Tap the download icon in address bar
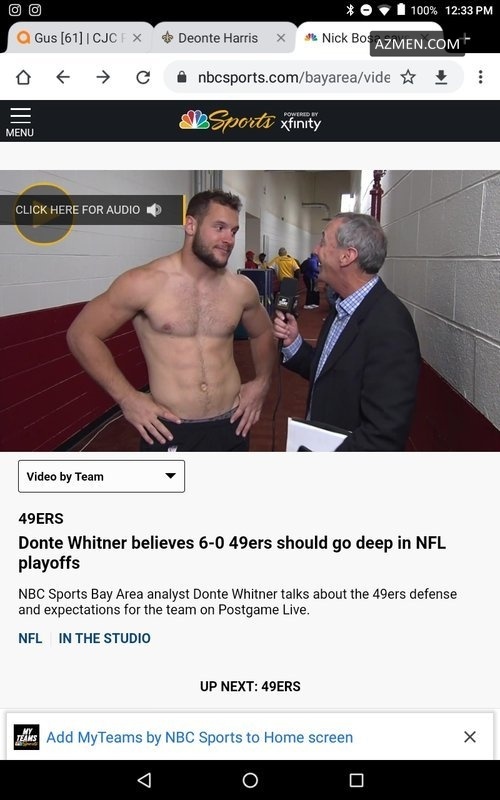500x800 pixels. pos(441,77)
